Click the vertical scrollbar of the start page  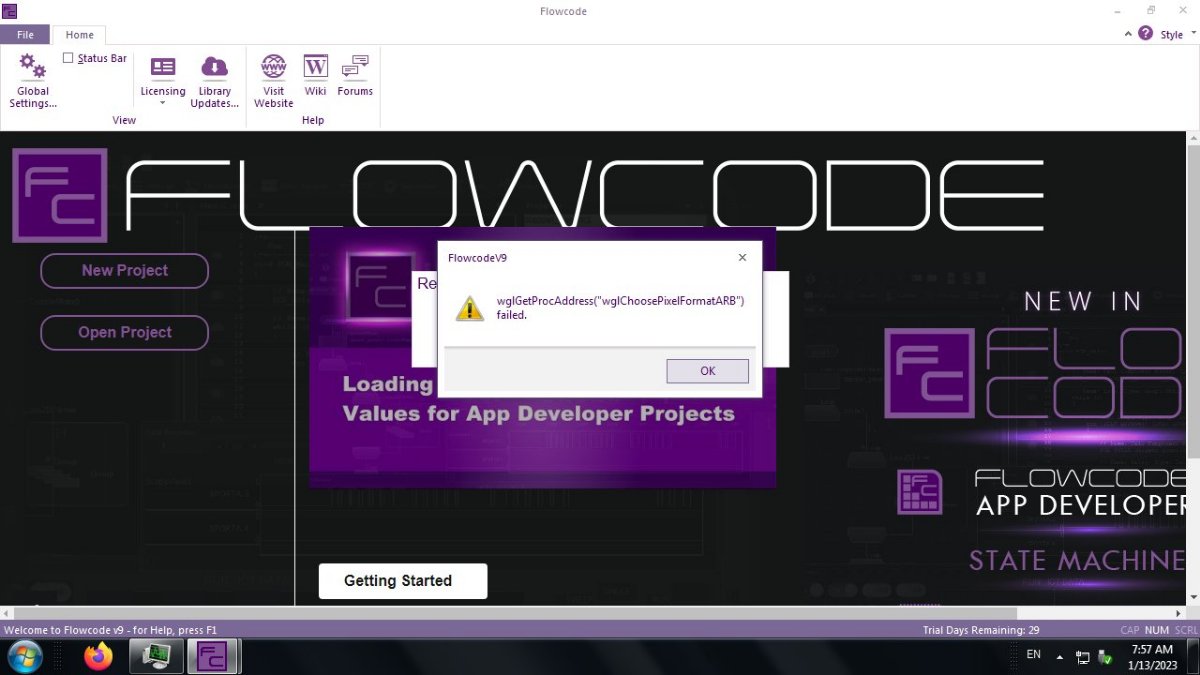pyautogui.click(x=1193, y=369)
